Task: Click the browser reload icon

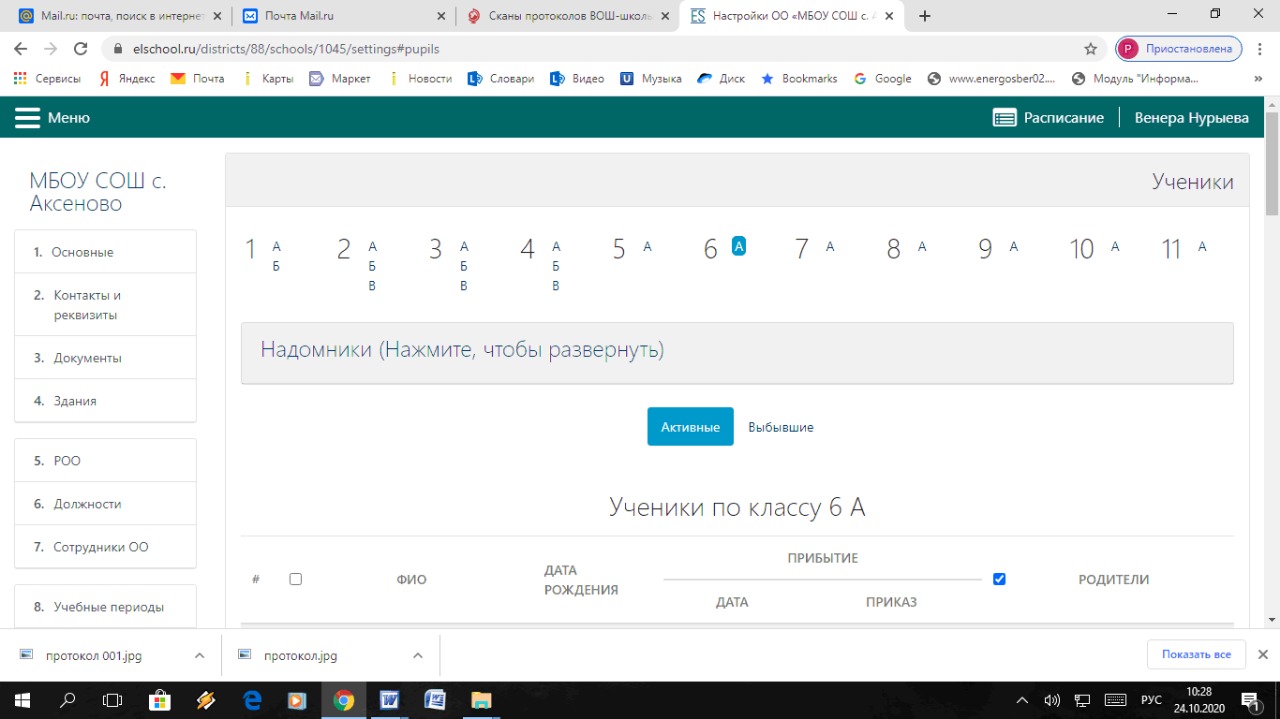Action: coord(81,49)
